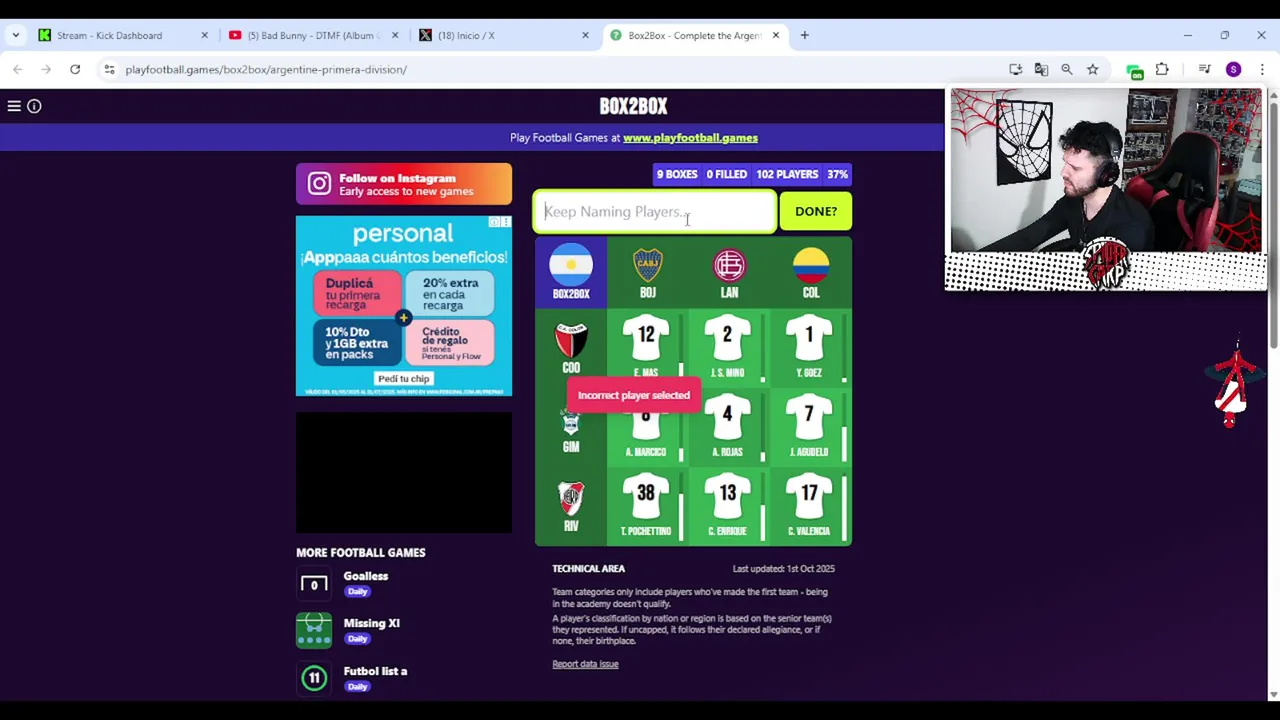Click the Boca Juniors BOJ crest
Screen dimensions: 1280x720
coord(648,266)
